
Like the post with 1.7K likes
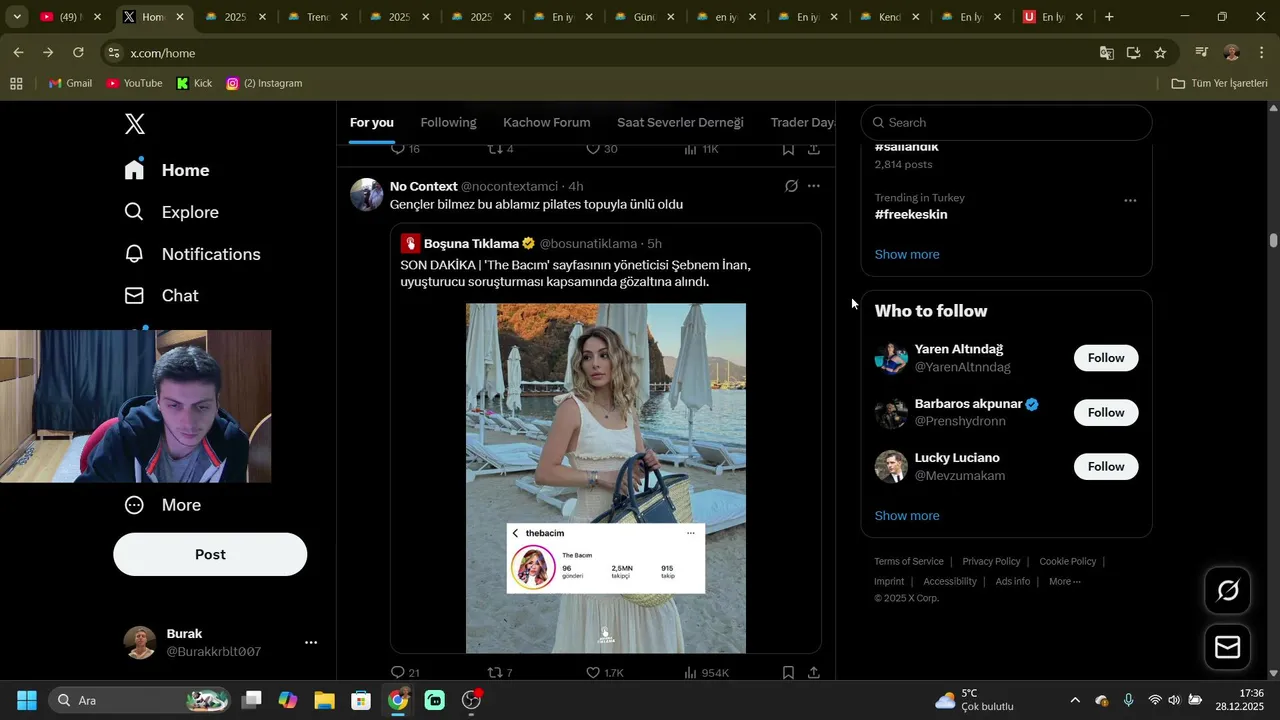[x=604, y=673]
